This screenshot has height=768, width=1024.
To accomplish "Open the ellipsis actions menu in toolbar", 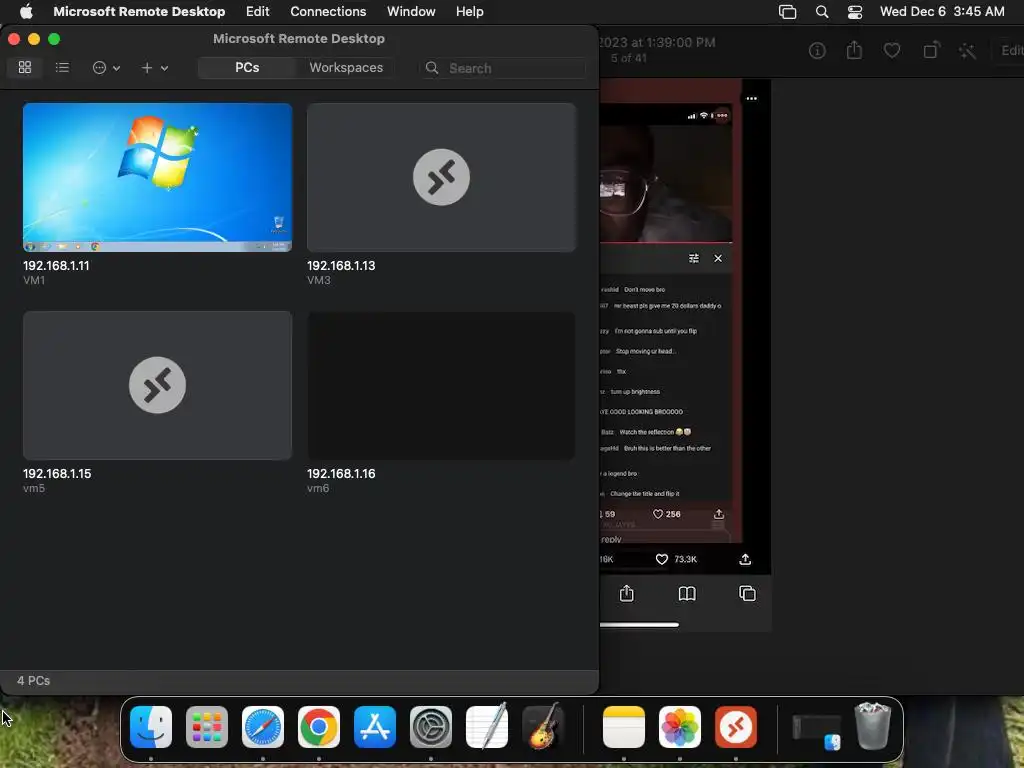I will tap(106, 68).
